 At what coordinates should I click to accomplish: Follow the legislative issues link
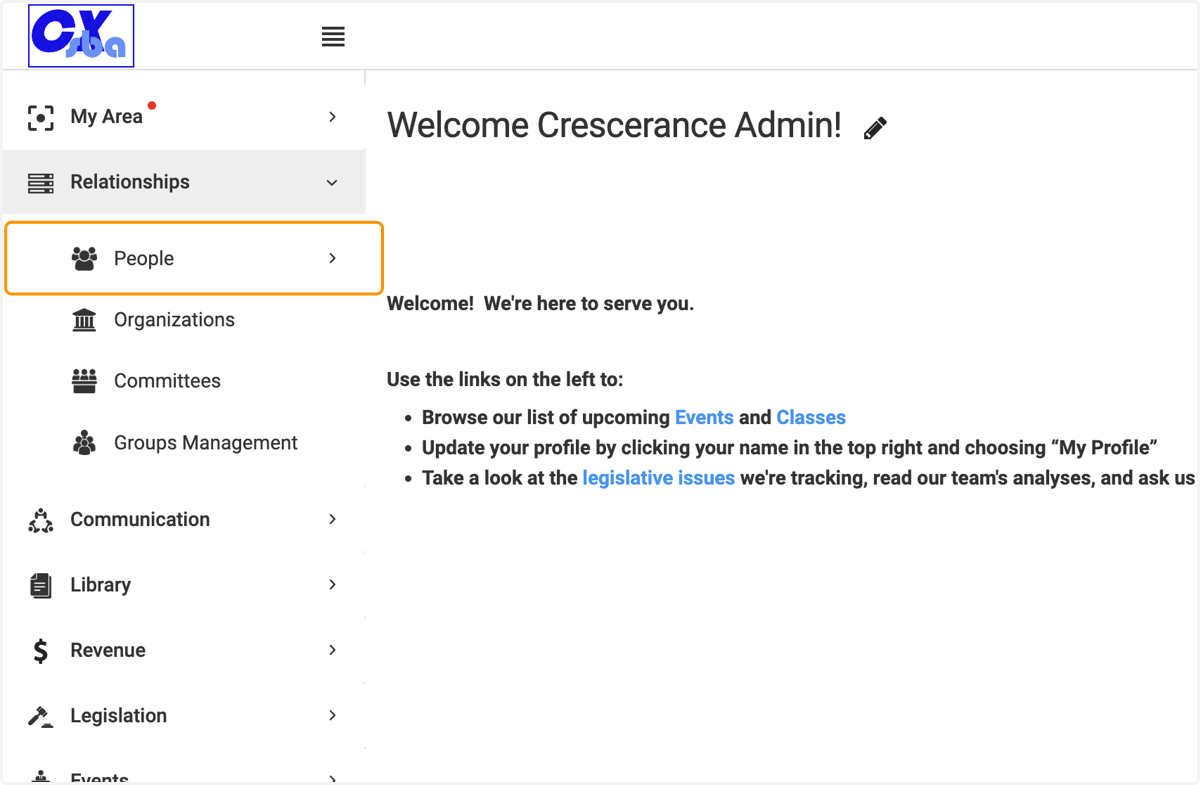[658, 478]
